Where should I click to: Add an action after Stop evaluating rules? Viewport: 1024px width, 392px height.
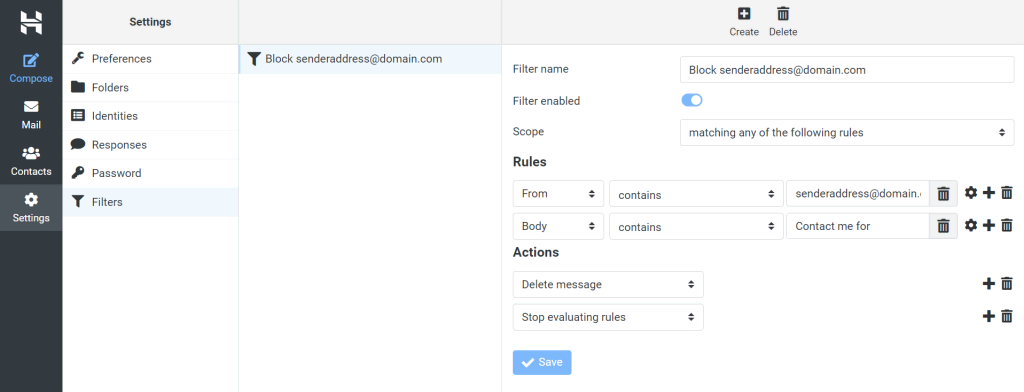pos(989,316)
